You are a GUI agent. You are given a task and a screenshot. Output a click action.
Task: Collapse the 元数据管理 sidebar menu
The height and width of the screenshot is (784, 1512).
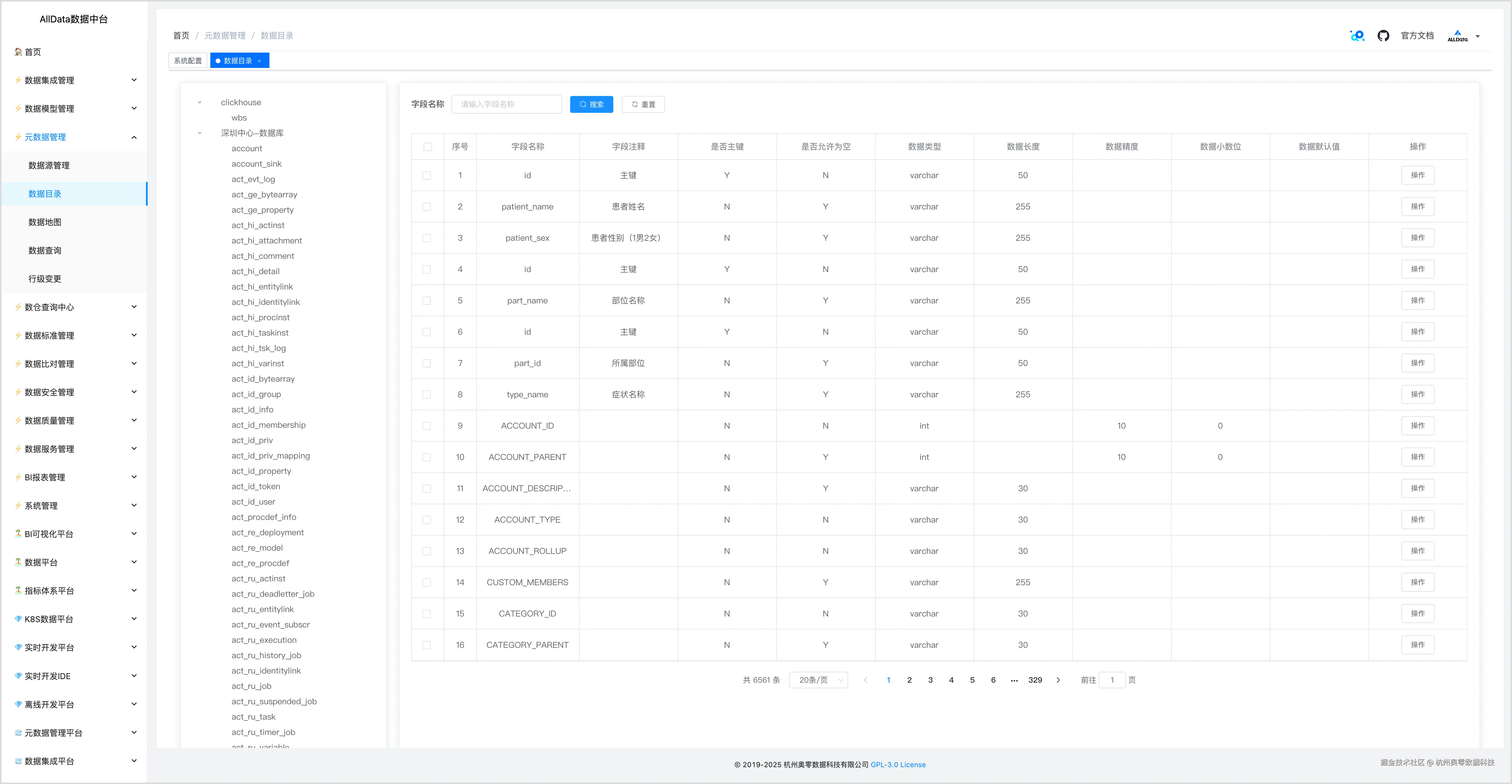(x=134, y=137)
